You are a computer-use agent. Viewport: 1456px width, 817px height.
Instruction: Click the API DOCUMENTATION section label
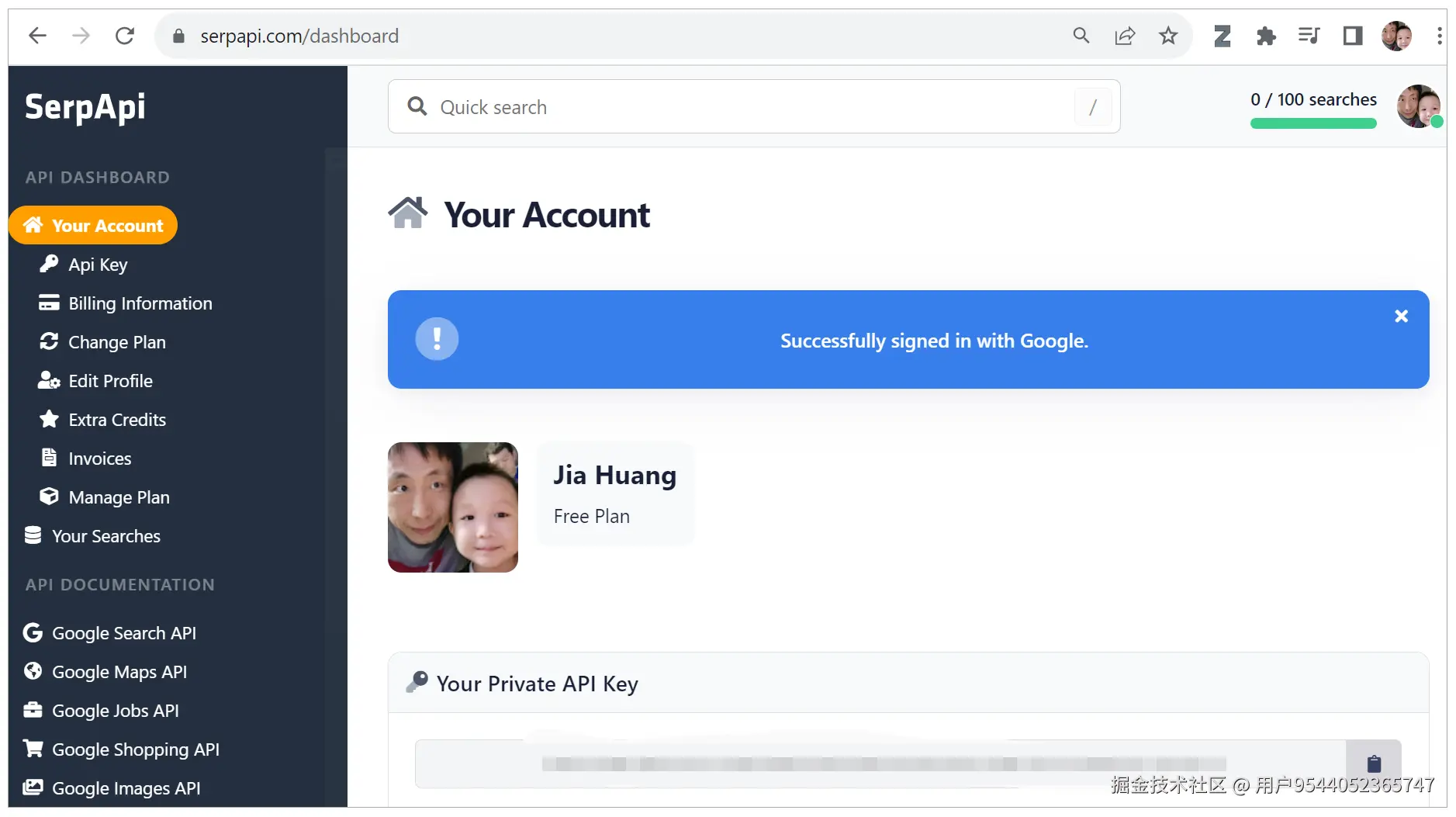pyautogui.click(x=119, y=585)
